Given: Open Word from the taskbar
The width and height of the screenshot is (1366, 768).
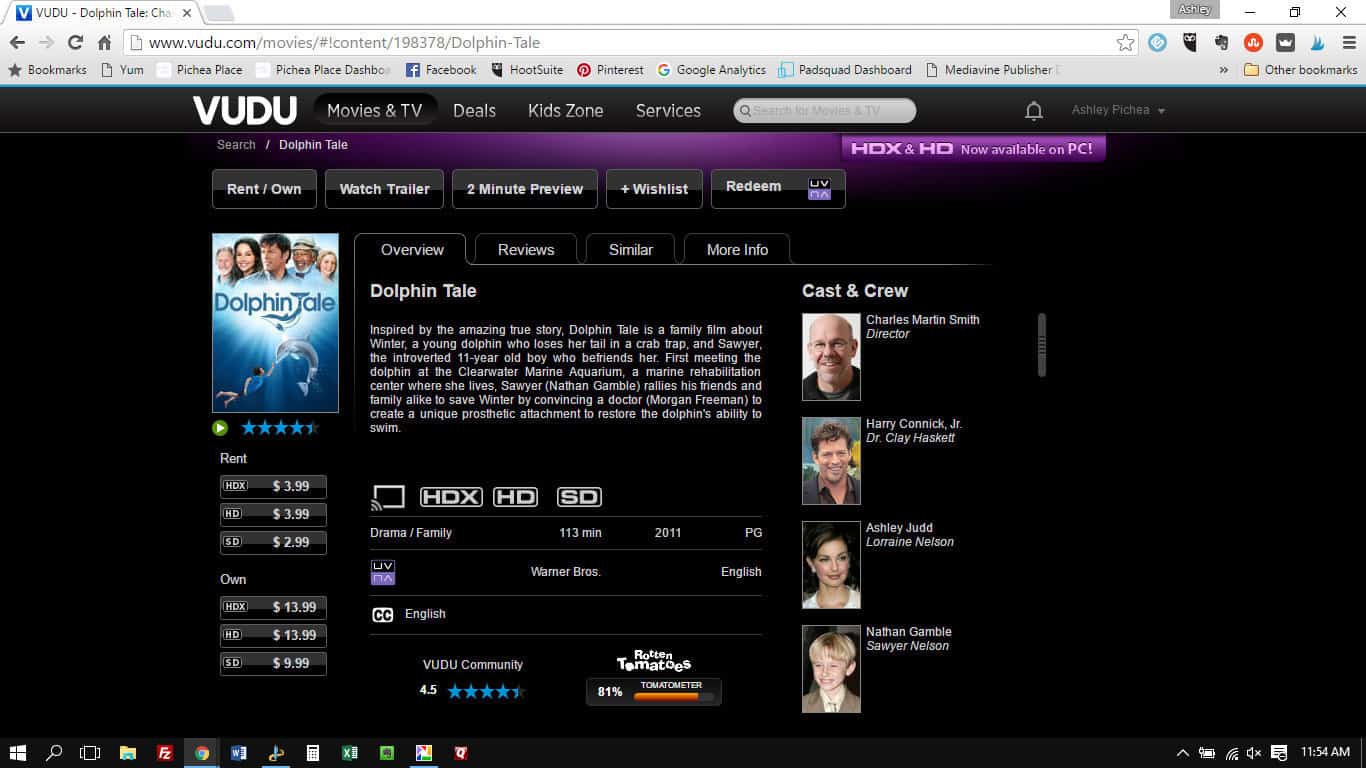Looking at the screenshot, I should click(x=238, y=753).
